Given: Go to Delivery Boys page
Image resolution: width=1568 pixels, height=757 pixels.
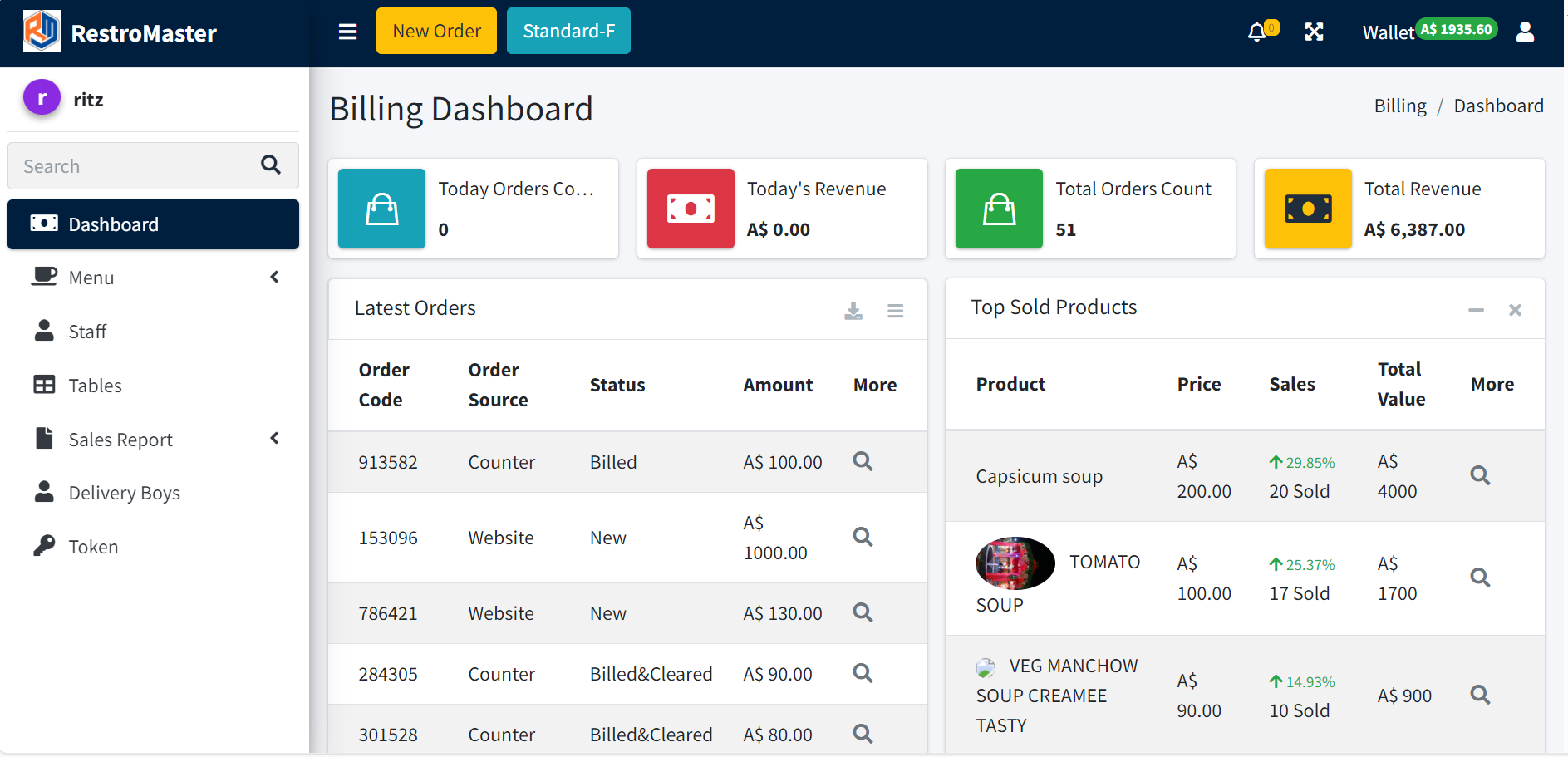Looking at the screenshot, I should tap(124, 493).
